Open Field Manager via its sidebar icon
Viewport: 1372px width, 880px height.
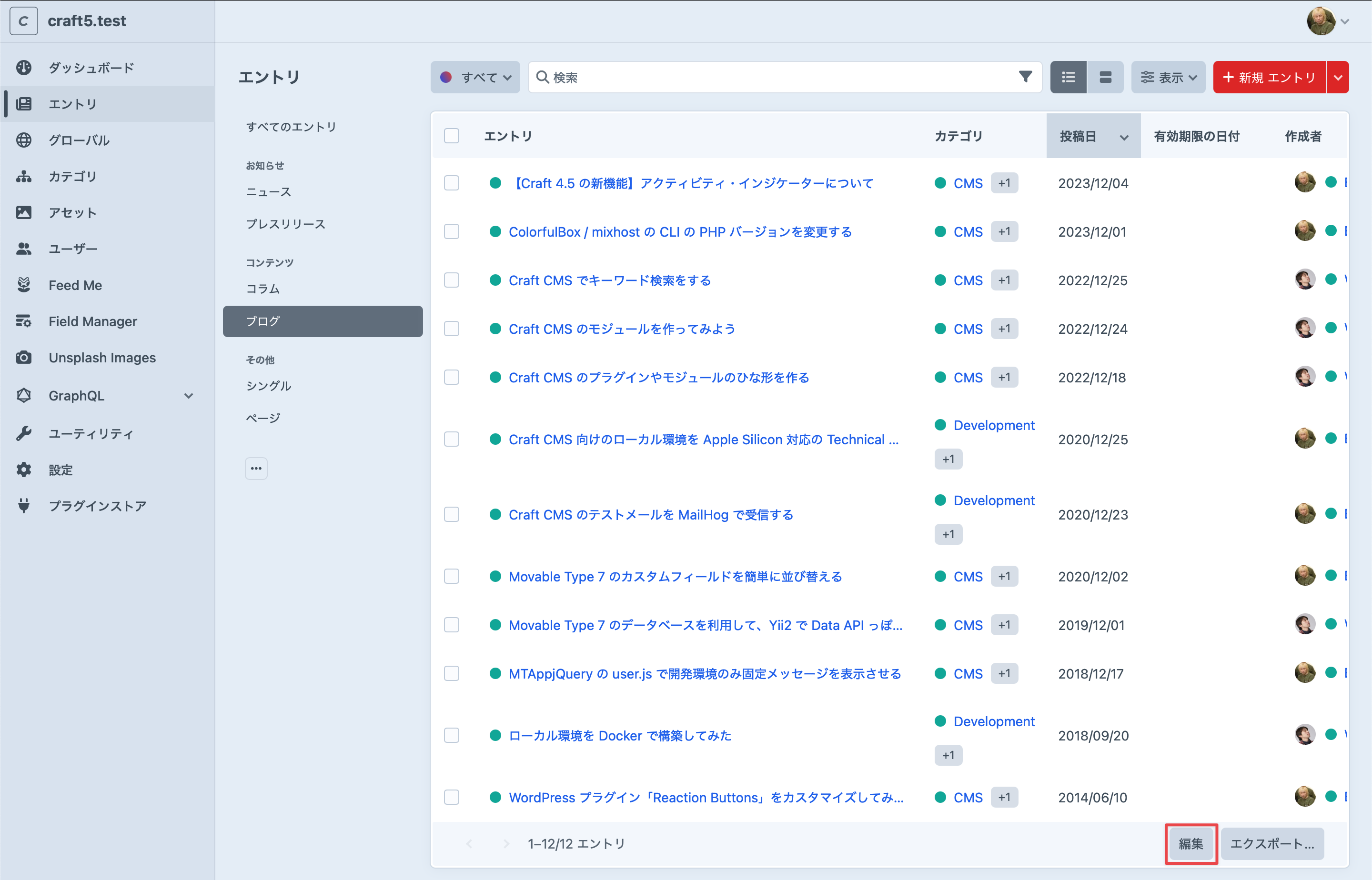[24, 321]
